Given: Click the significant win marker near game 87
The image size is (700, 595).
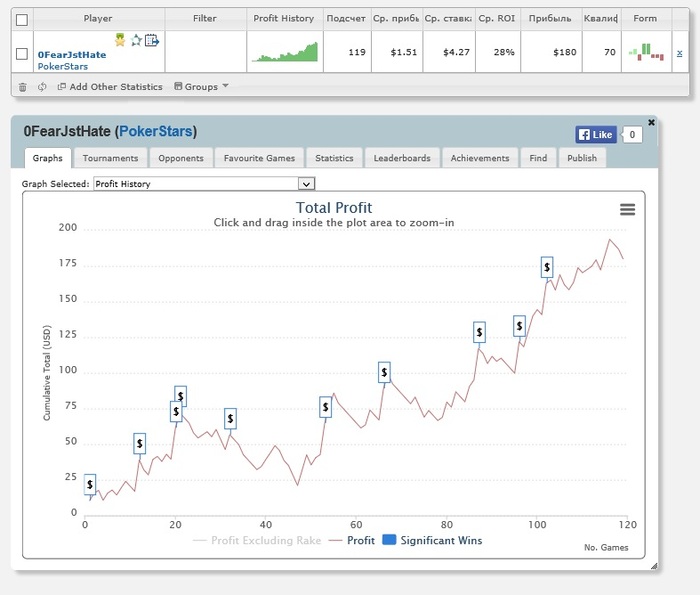Looking at the screenshot, I should [x=479, y=332].
